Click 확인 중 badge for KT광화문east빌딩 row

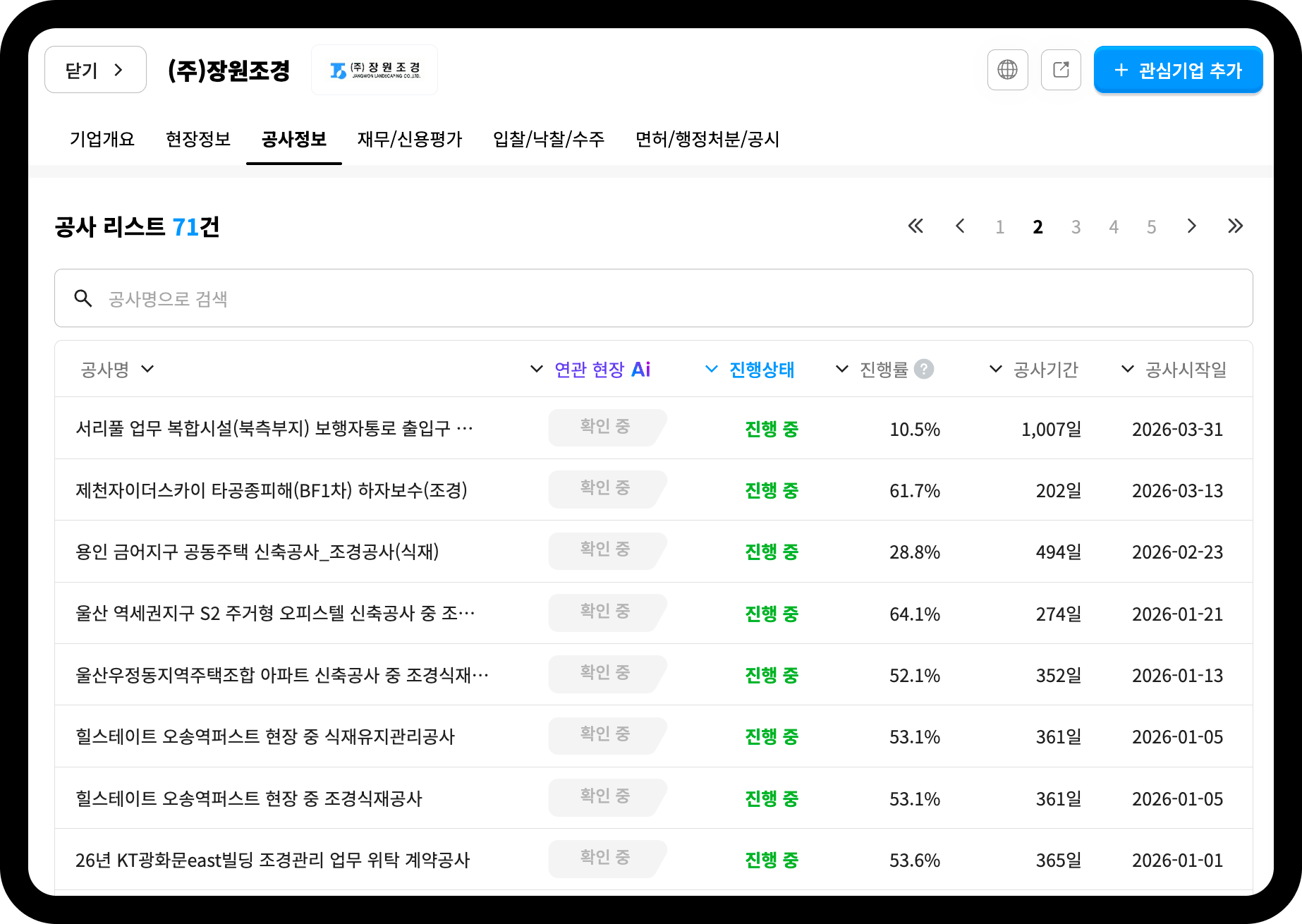(x=607, y=858)
